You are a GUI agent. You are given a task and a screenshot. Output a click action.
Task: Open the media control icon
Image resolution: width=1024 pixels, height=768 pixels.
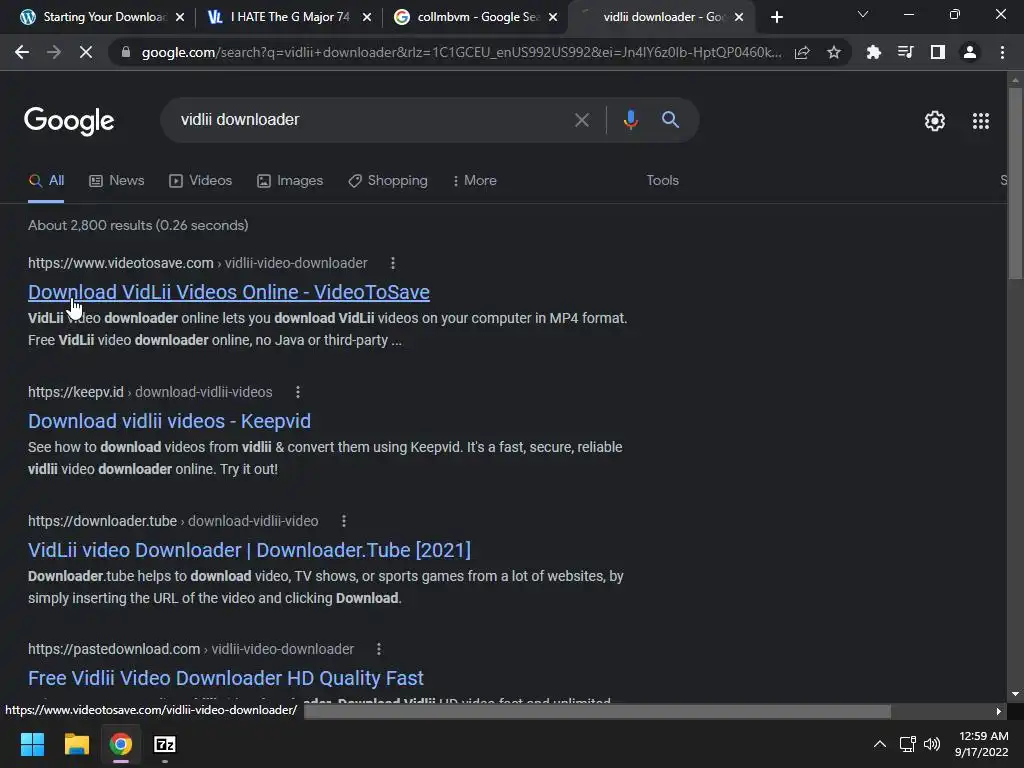(x=905, y=52)
